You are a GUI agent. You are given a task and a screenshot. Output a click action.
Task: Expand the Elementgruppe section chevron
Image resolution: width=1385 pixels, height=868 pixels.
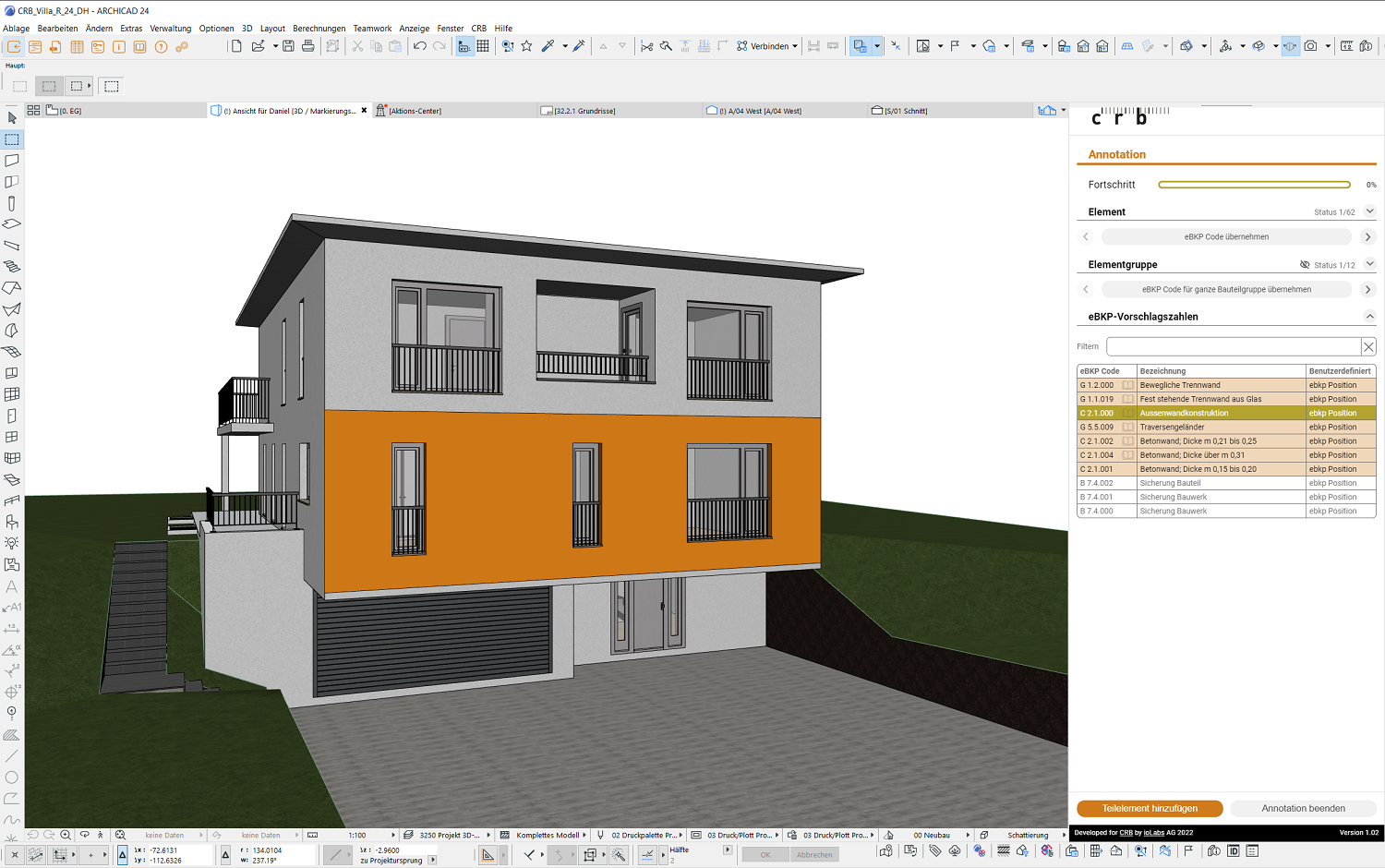(x=1369, y=264)
